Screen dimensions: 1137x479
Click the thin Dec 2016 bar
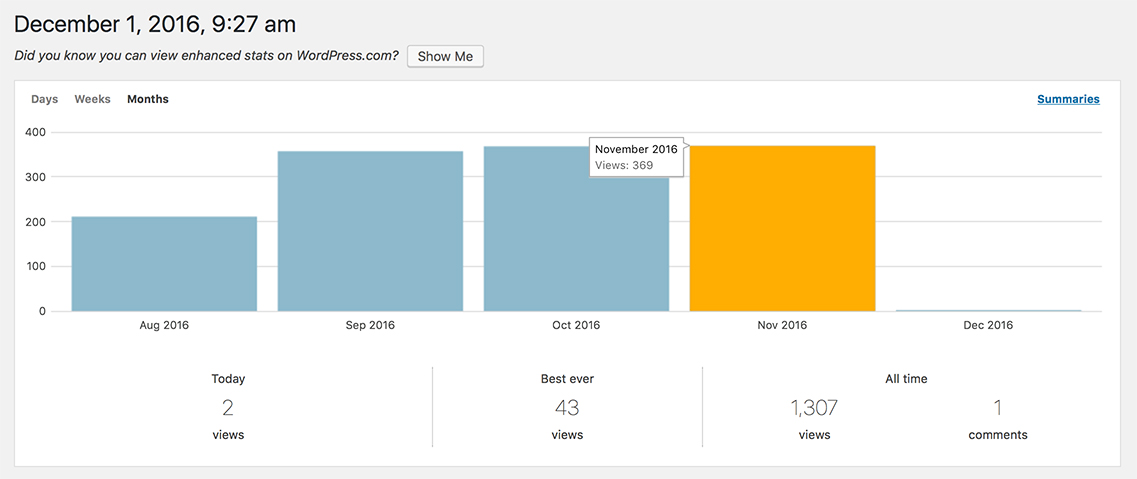point(988,310)
